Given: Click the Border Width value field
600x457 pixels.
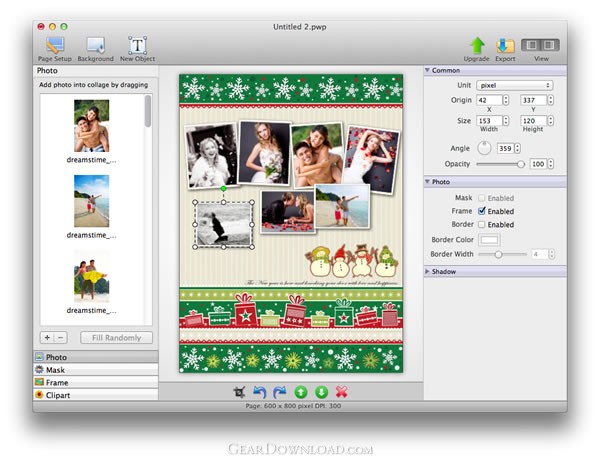Looking at the screenshot, I should [x=539, y=254].
